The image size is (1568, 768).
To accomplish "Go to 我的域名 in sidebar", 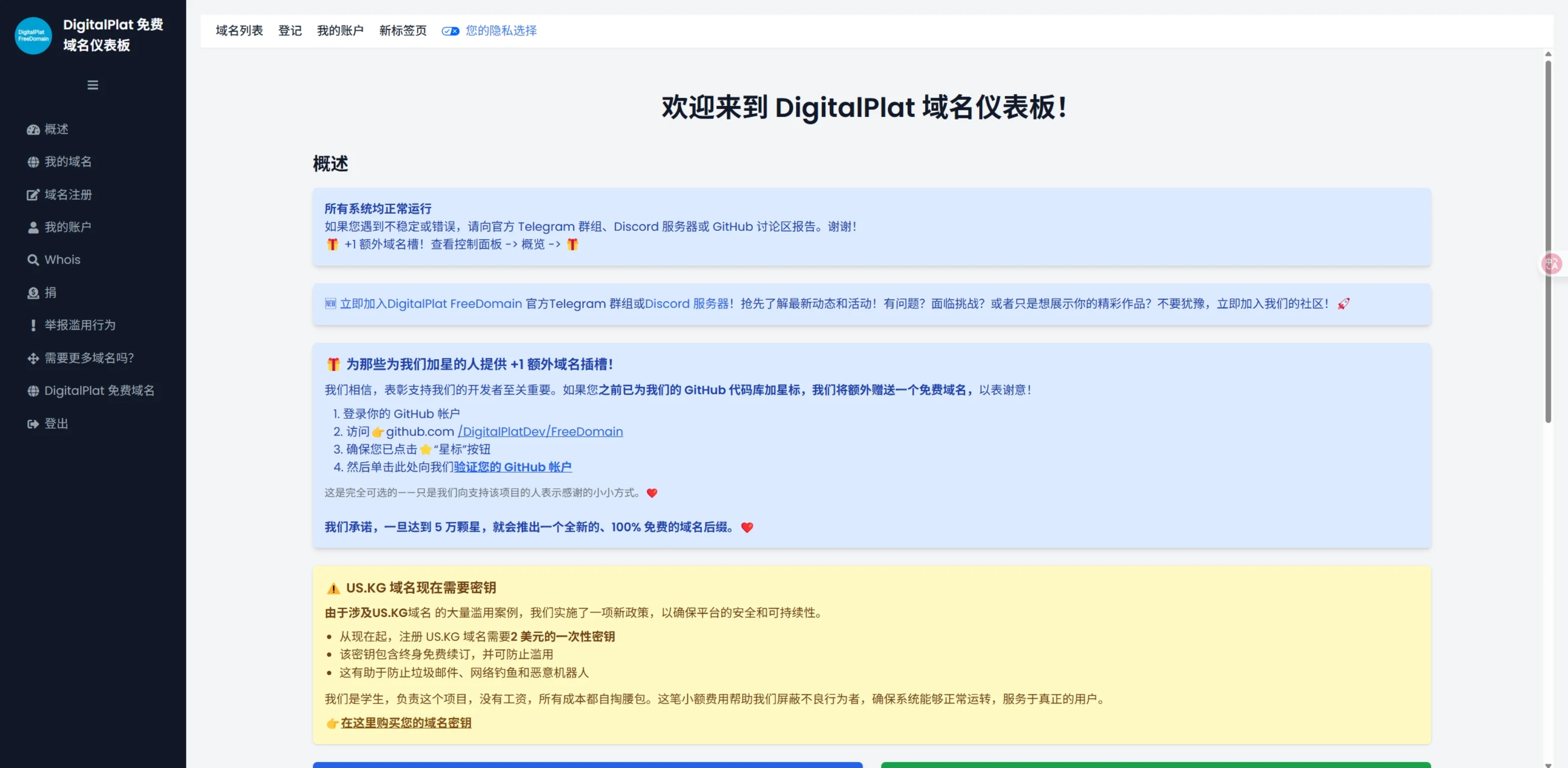I will coord(59,162).
